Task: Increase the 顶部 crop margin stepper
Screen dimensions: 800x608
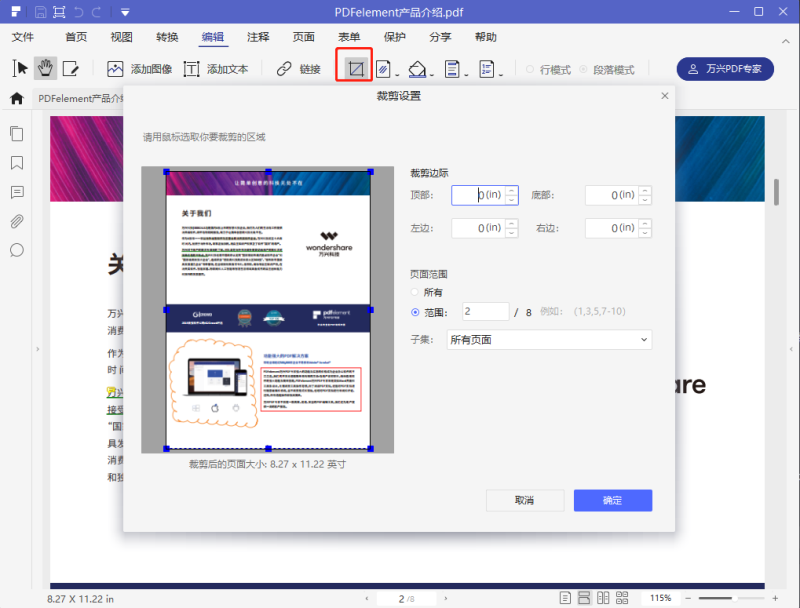Action: click(x=511, y=191)
